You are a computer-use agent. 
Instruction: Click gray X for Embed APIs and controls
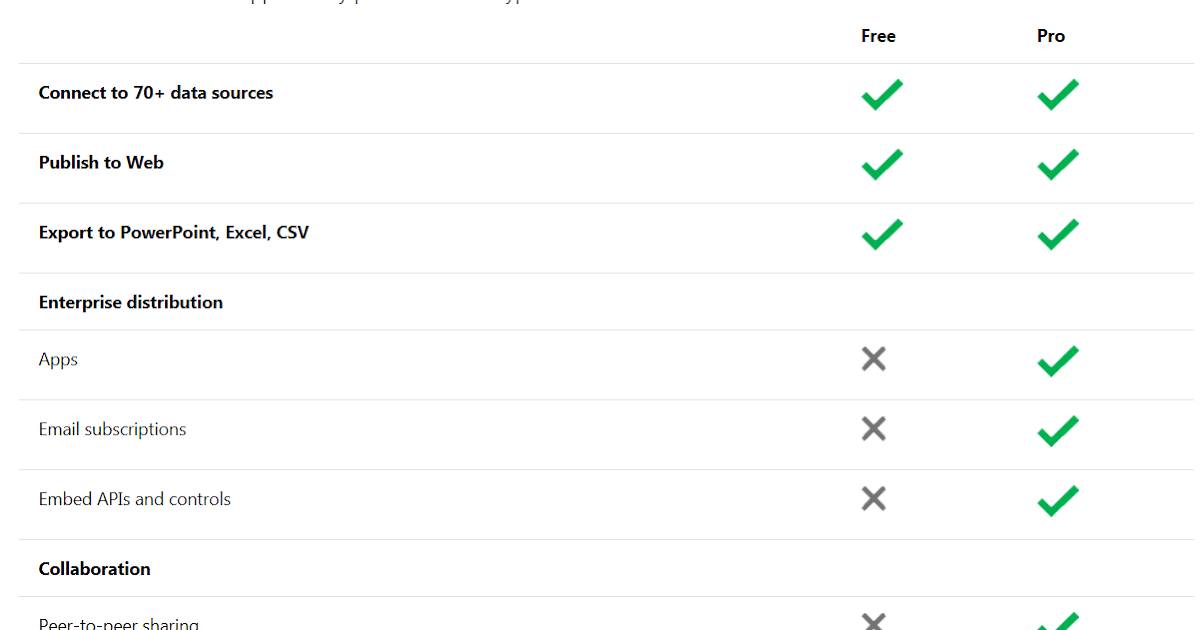click(874, 499)
